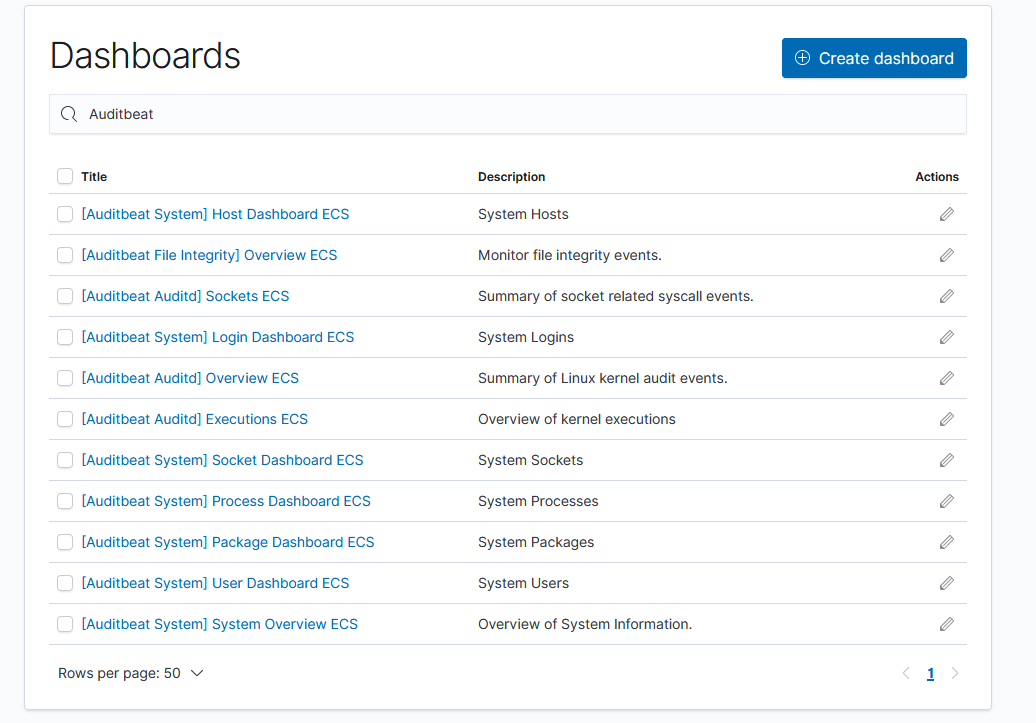Check the Auditd Overview ECS row checkbox
1036x723 pixels.
[x=65, y=378]
